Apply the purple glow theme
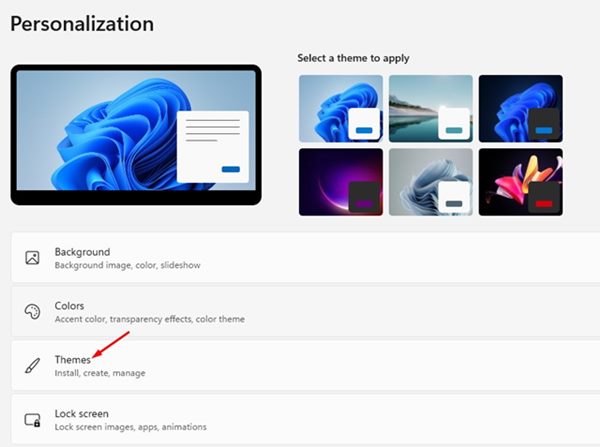The height and width of the screenshot is (447, 600). coord(341,182)
